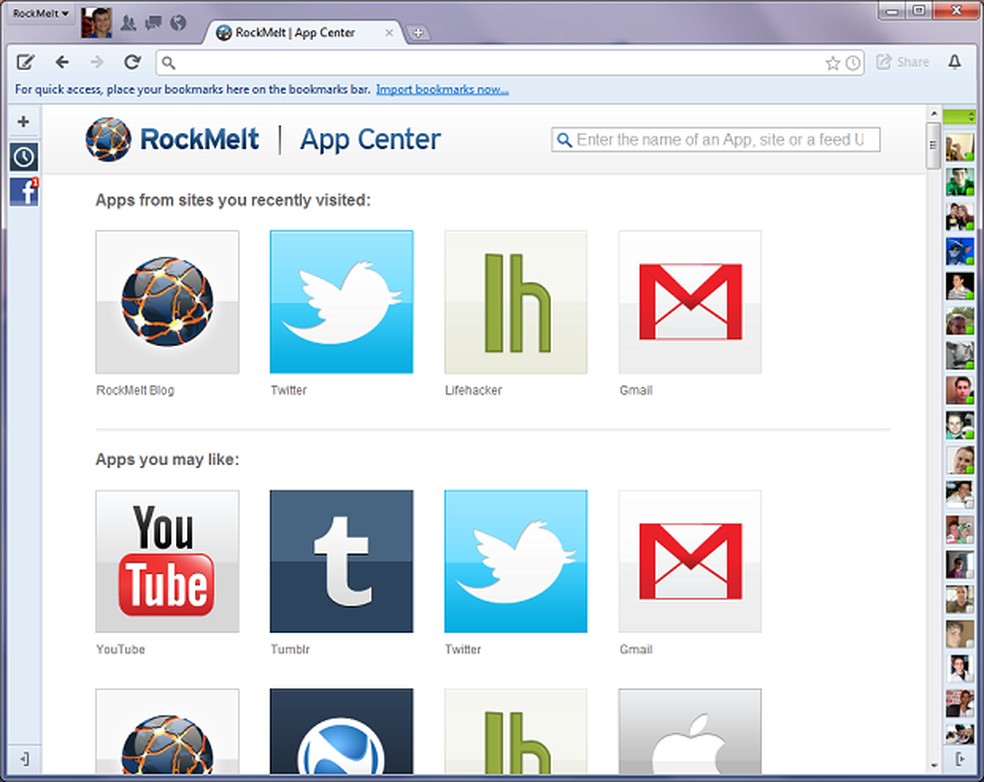Open first friend avatar in right edge
Viewport: 984px width, 782px height.
(960, 147)
